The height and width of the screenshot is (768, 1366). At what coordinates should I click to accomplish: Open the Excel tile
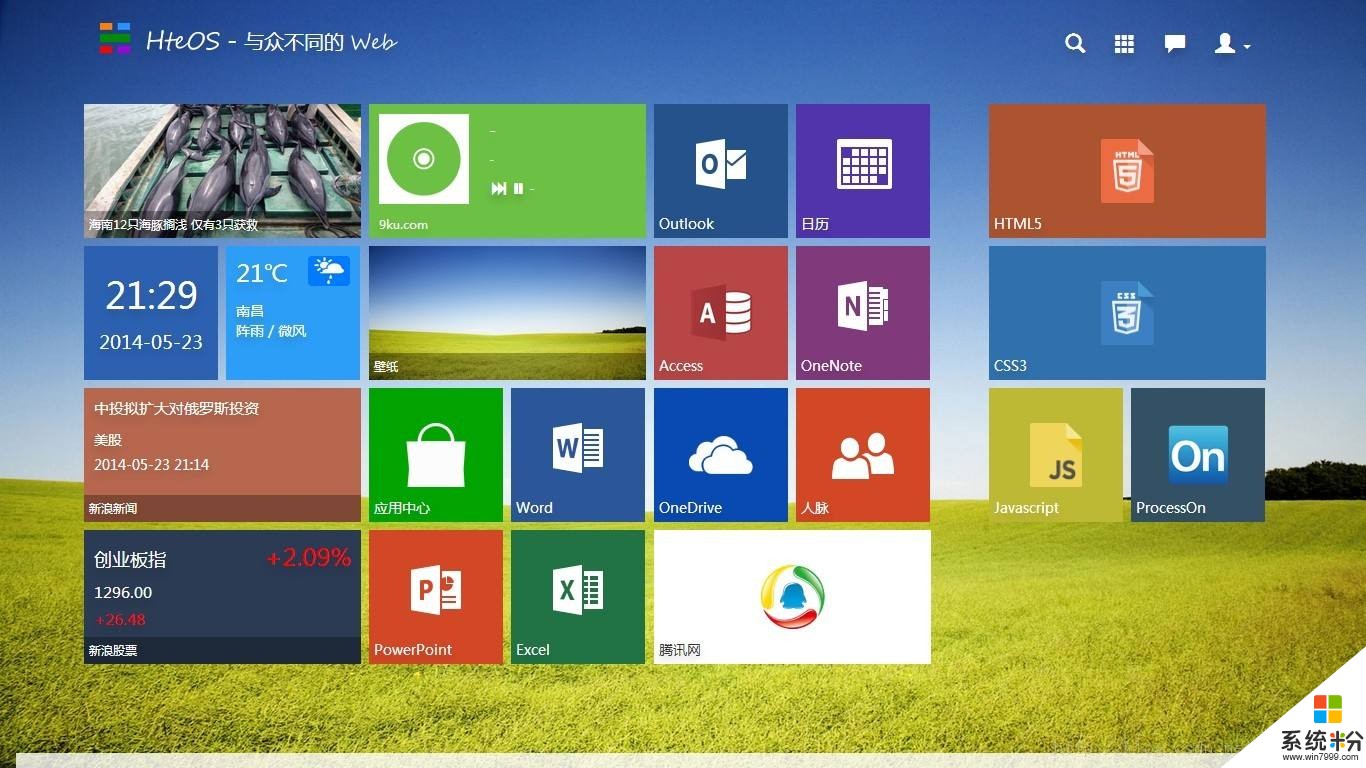[x=577, y=597]
